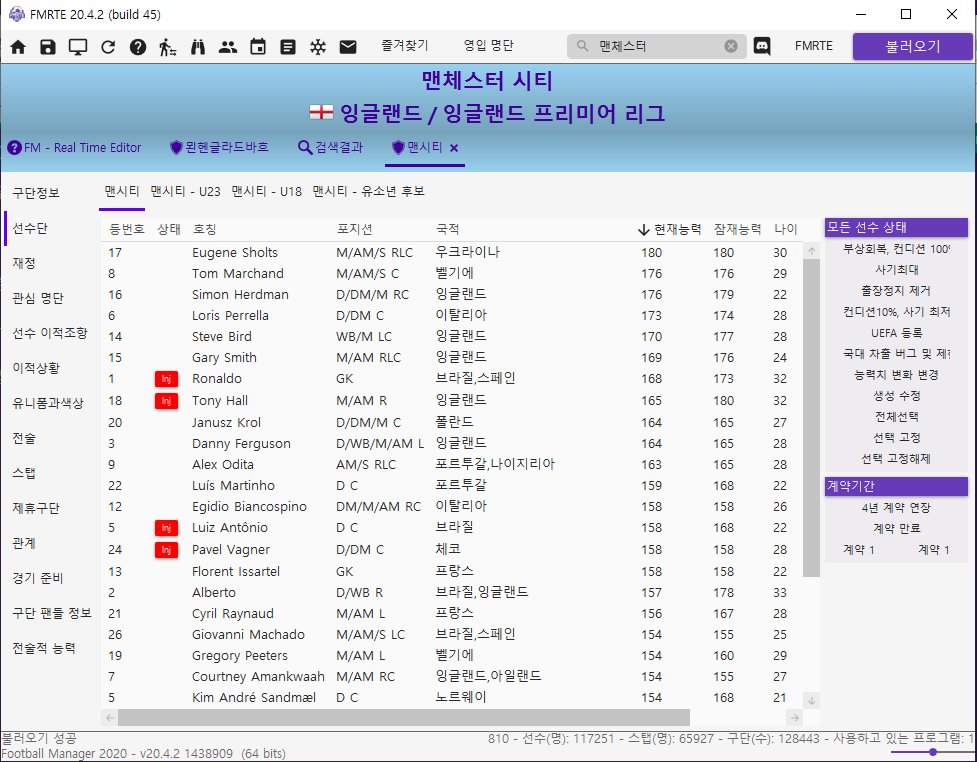Image resolution: width=977 pixels, height=762 pixels.
Task: Clear the search field with X icon
Action: (731, 46)
